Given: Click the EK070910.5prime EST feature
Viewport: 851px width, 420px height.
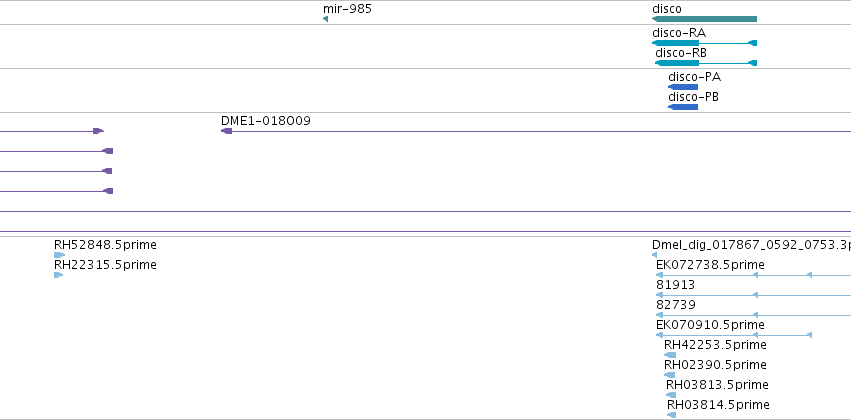Looking at the screenshot, I should coord(734,335).
